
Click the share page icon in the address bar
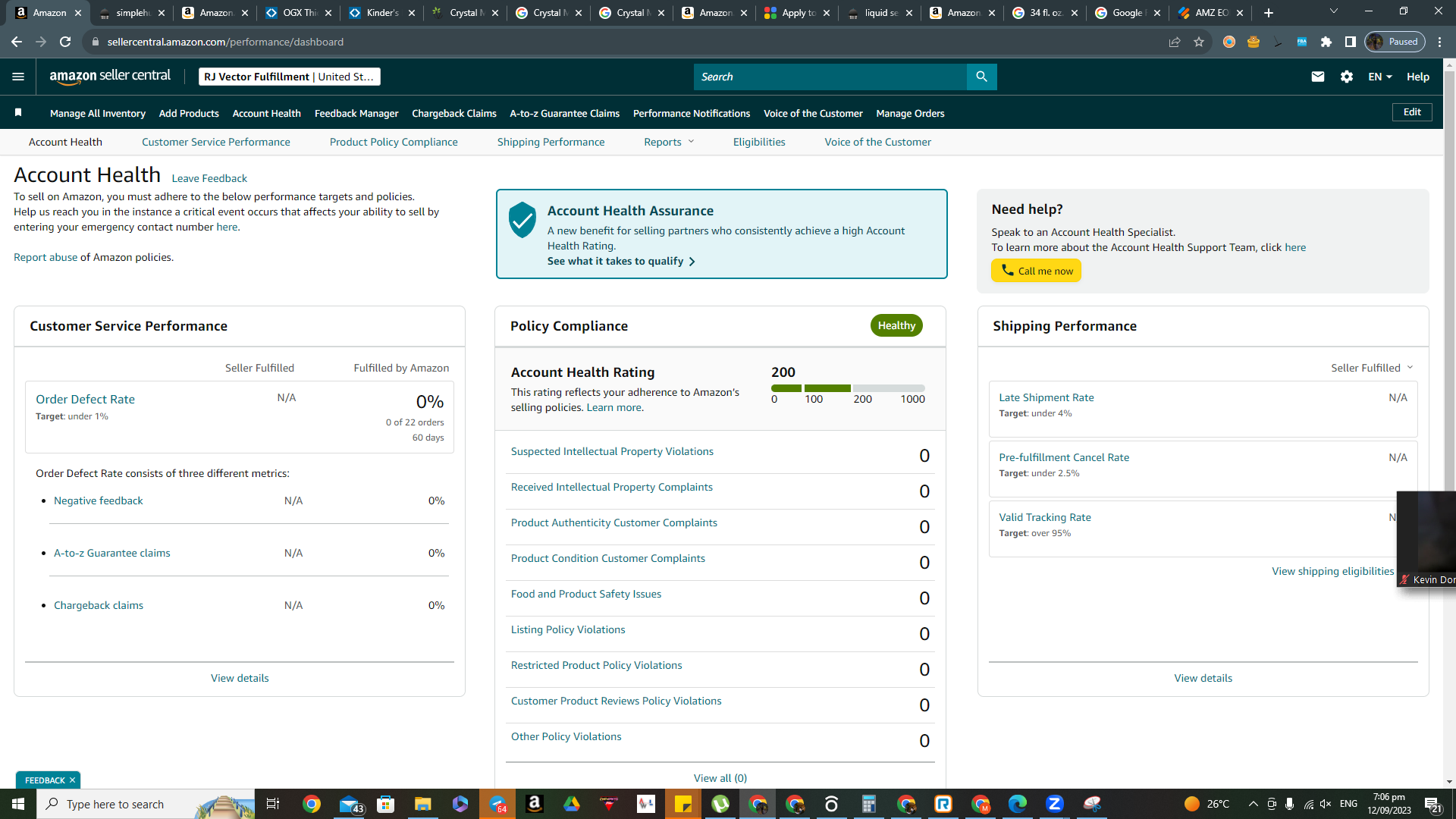(x=1175, y=42)
